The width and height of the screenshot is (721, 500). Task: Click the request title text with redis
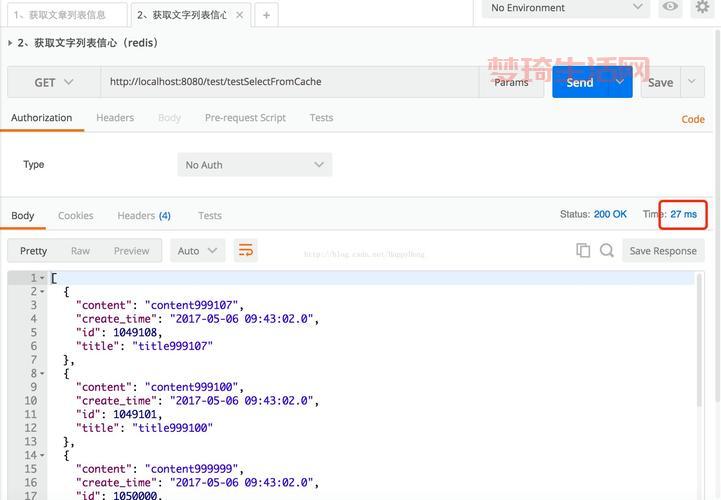tap(88, 43)
